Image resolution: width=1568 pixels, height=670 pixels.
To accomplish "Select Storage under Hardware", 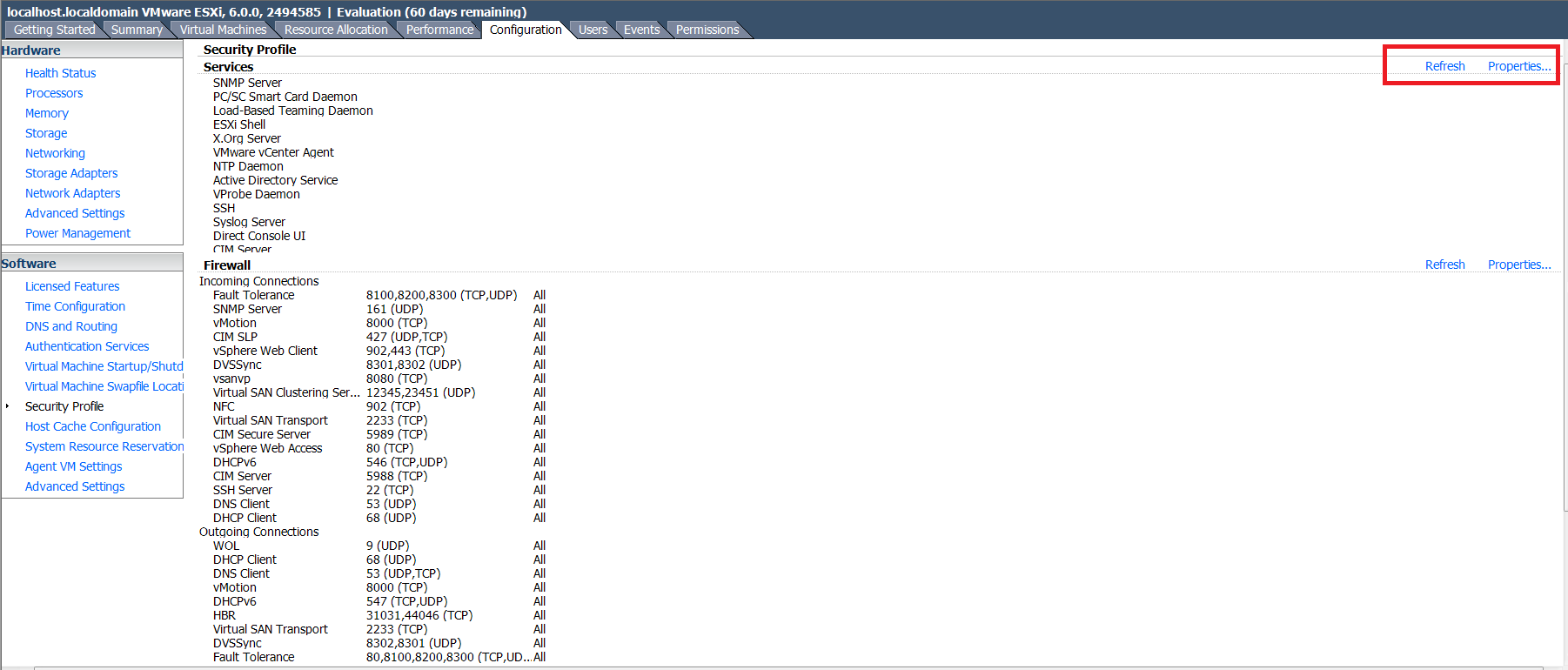I will pyautogui.click(x=45, y=133).
